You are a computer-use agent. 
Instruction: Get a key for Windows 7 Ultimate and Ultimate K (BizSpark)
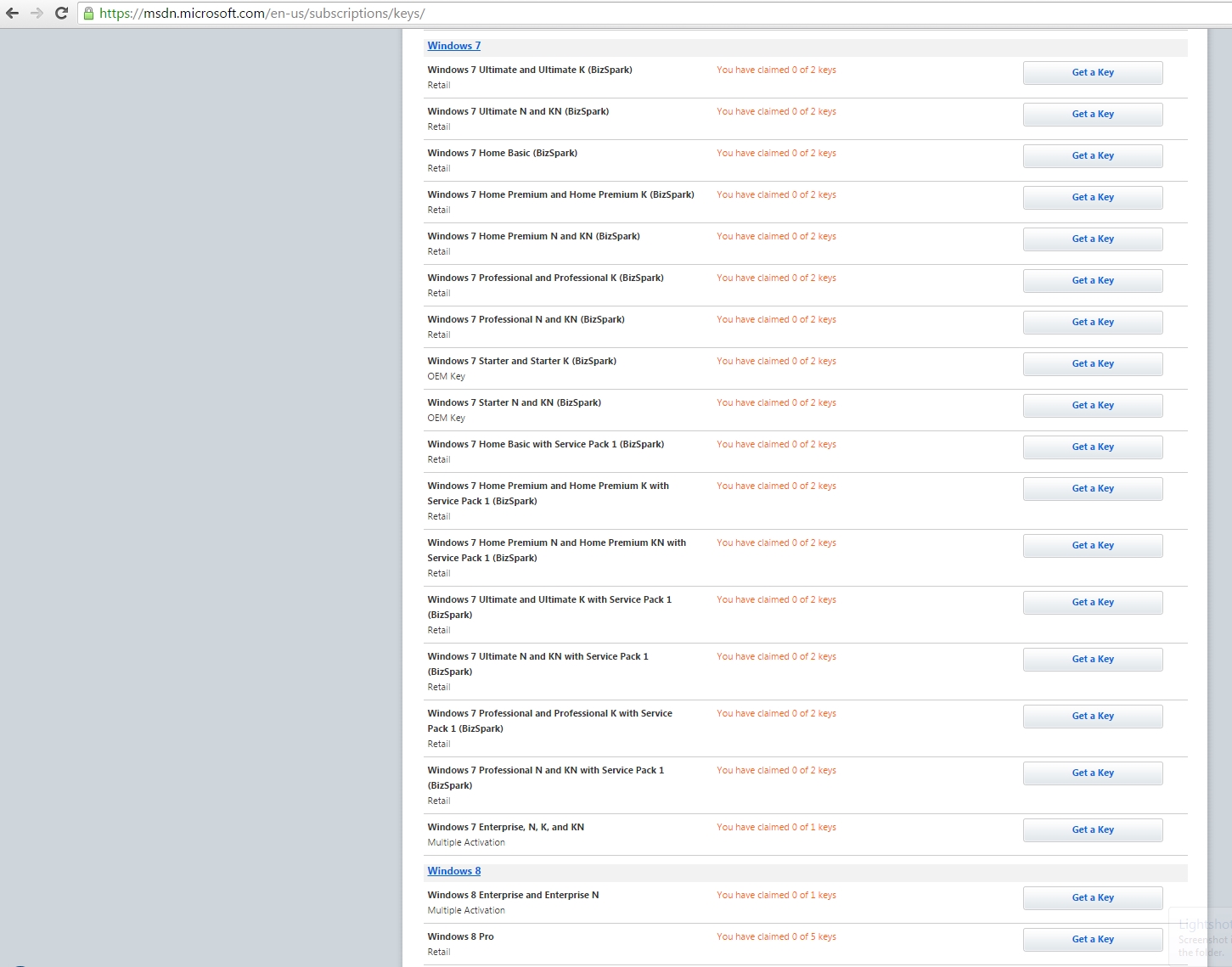(x=1093, y=73)
